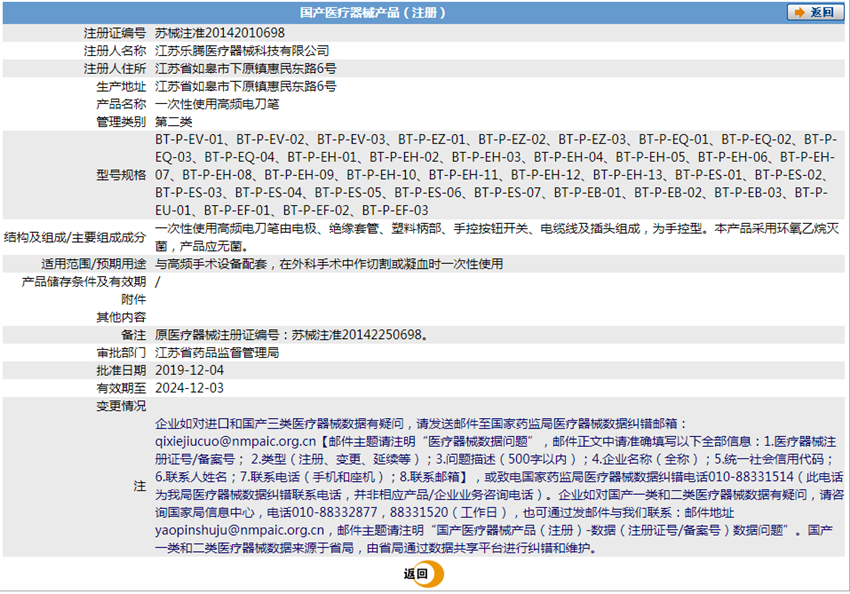Click the 注册证编号 label
This screenshot has height=594, width=850.
[115, 33]
